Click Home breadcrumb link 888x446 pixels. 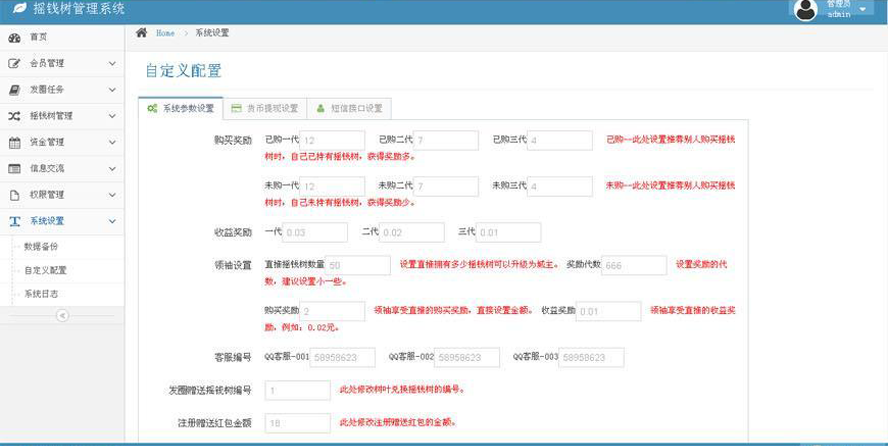pos(165,33)
